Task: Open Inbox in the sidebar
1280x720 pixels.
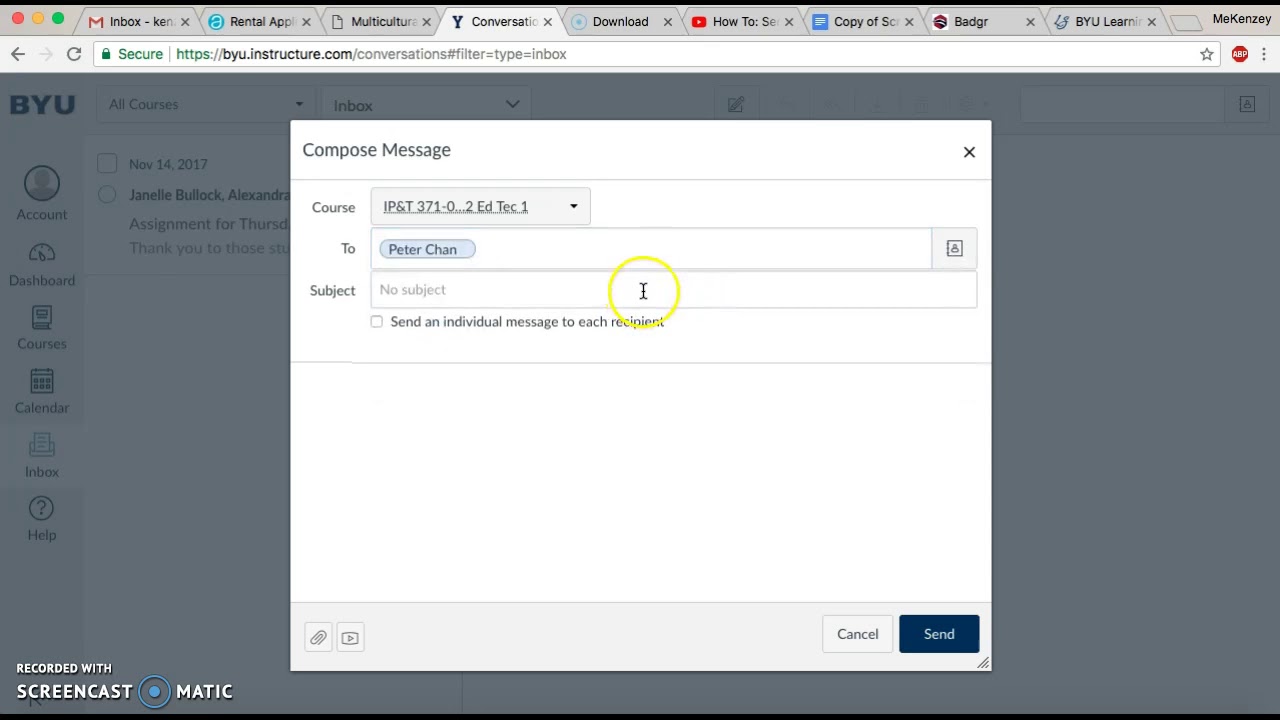Action: (x=42, y=456)
